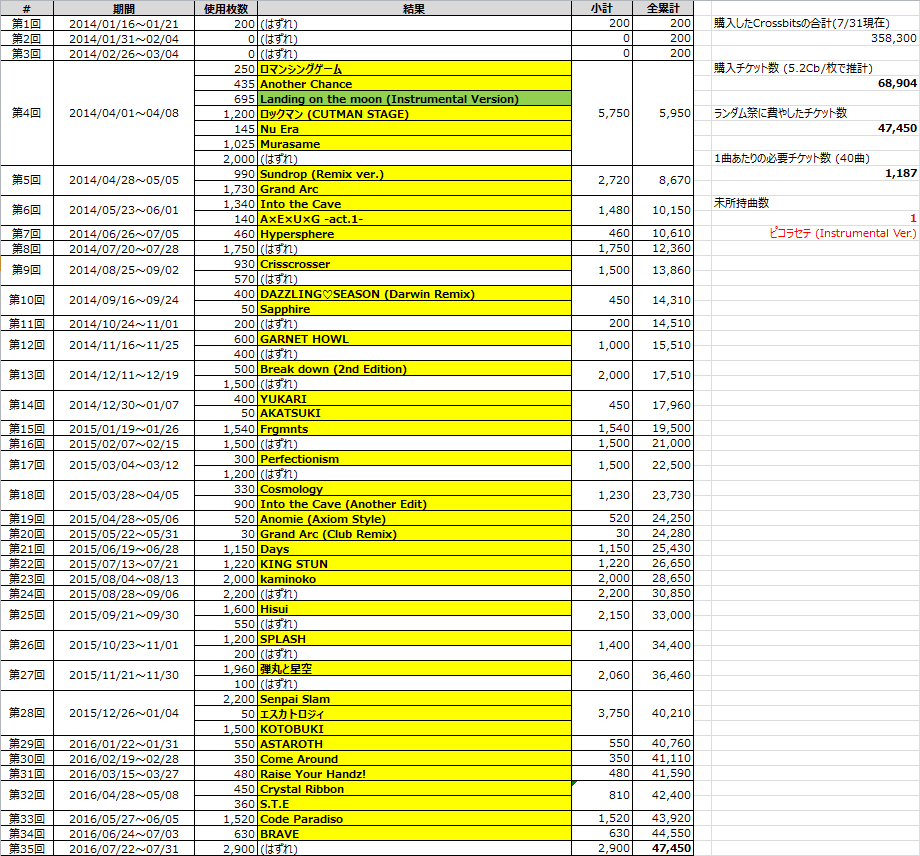Click 'Into the Cave (Another Edit)' cell
Image resolution: width=920 pixels, height=856 pixels.
tap(414, 504)
